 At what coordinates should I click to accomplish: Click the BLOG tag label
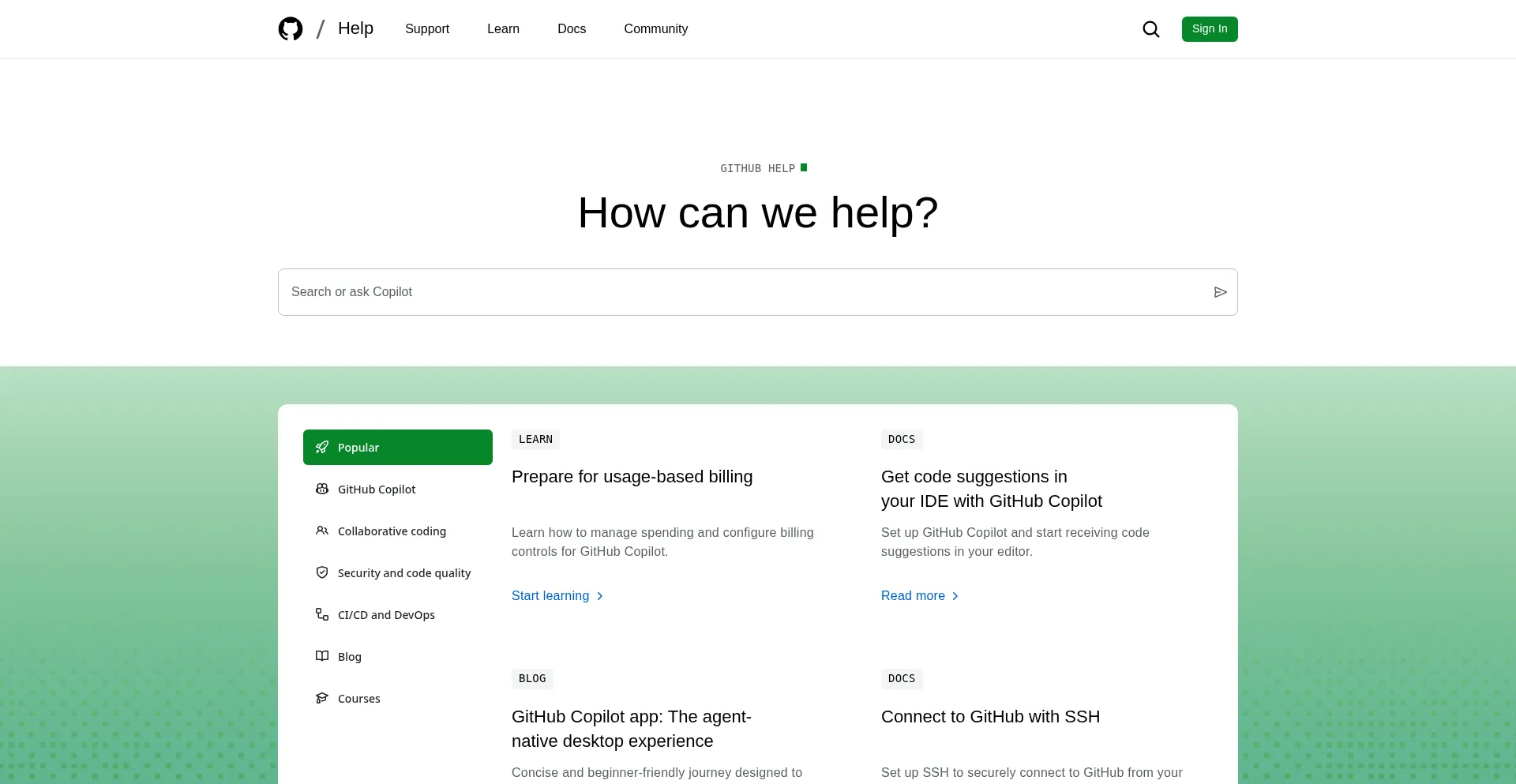pos(532,679)
